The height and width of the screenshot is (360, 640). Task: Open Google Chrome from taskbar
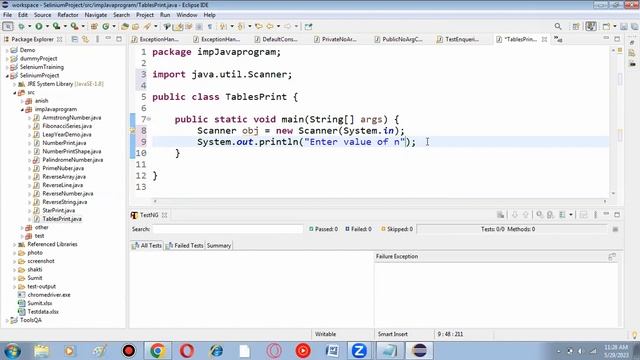click(158, 351)
